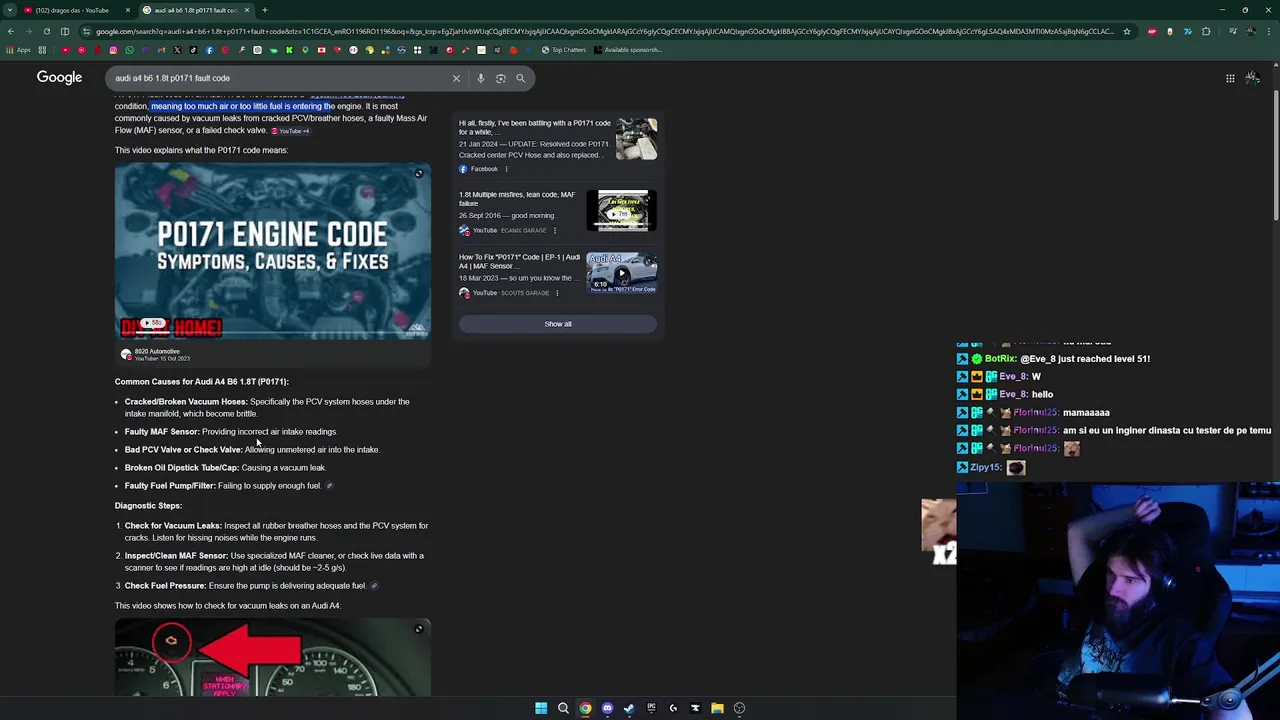Image resolution: width=1280 pixels, height=720 pixels.
Task: Select 'Diagnostic Steps:' heading text
Action: pyautogui.click(x=148, y=506)
